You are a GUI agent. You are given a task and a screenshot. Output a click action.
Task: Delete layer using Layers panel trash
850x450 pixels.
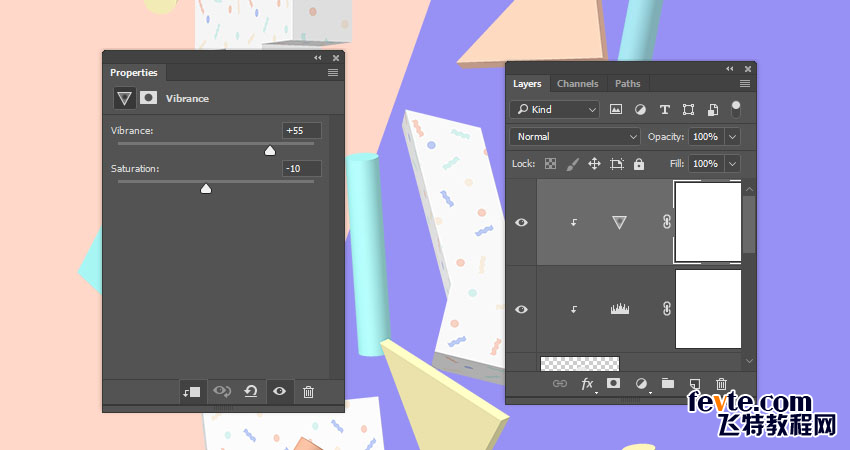(x=721, y=384)
